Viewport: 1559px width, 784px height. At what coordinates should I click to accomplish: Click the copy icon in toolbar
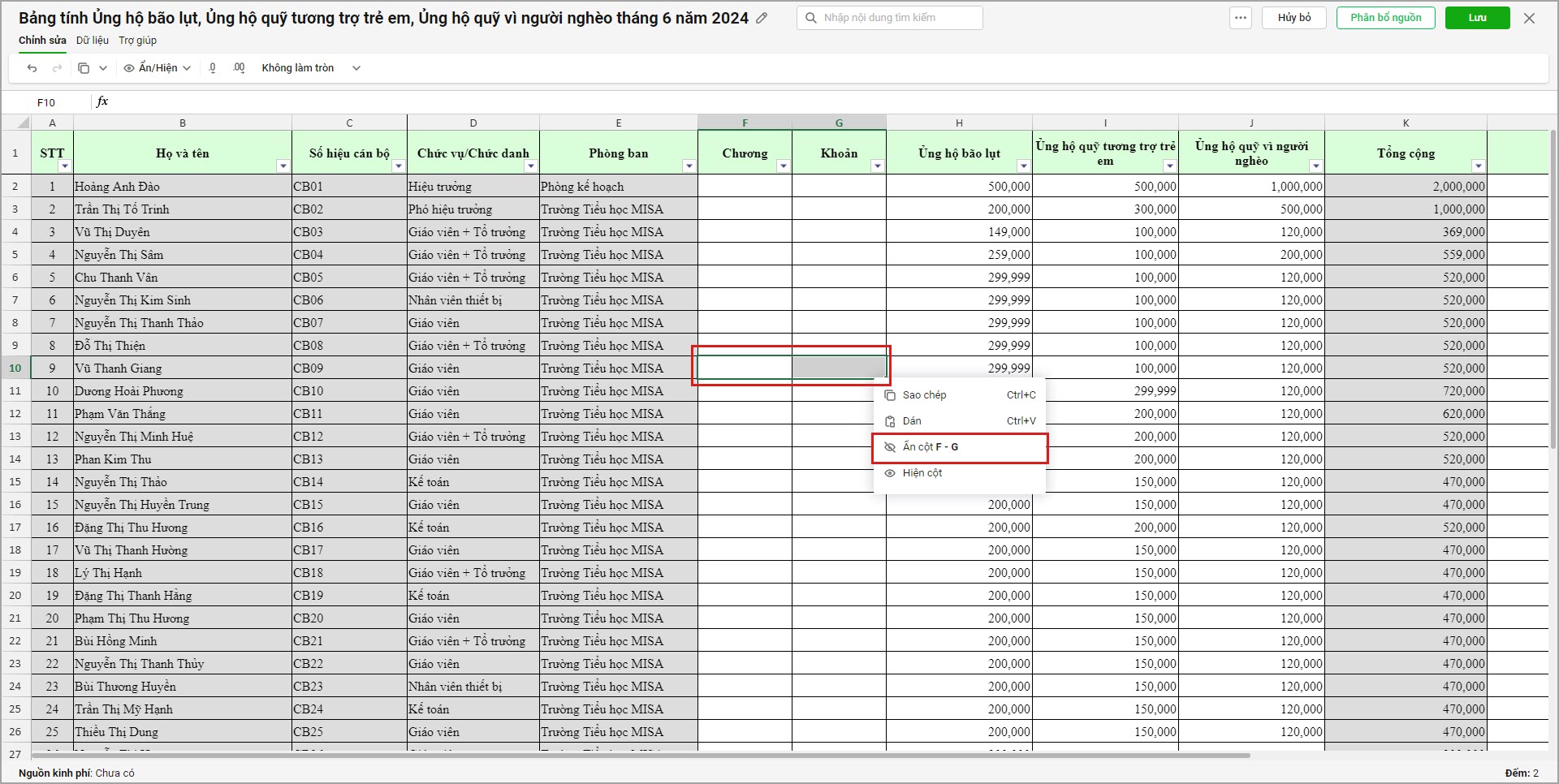[84, 68]
